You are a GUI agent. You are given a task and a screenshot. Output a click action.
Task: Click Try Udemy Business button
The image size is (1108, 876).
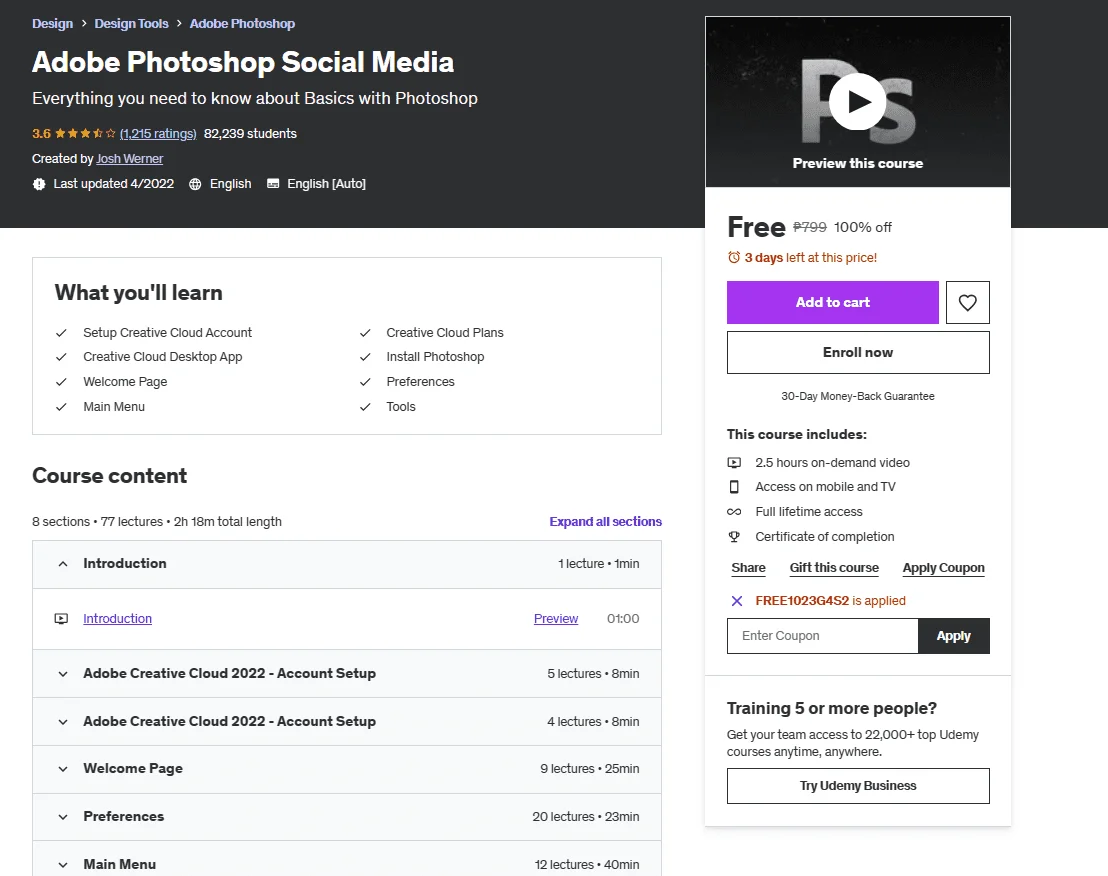click(x=858, y=786)
